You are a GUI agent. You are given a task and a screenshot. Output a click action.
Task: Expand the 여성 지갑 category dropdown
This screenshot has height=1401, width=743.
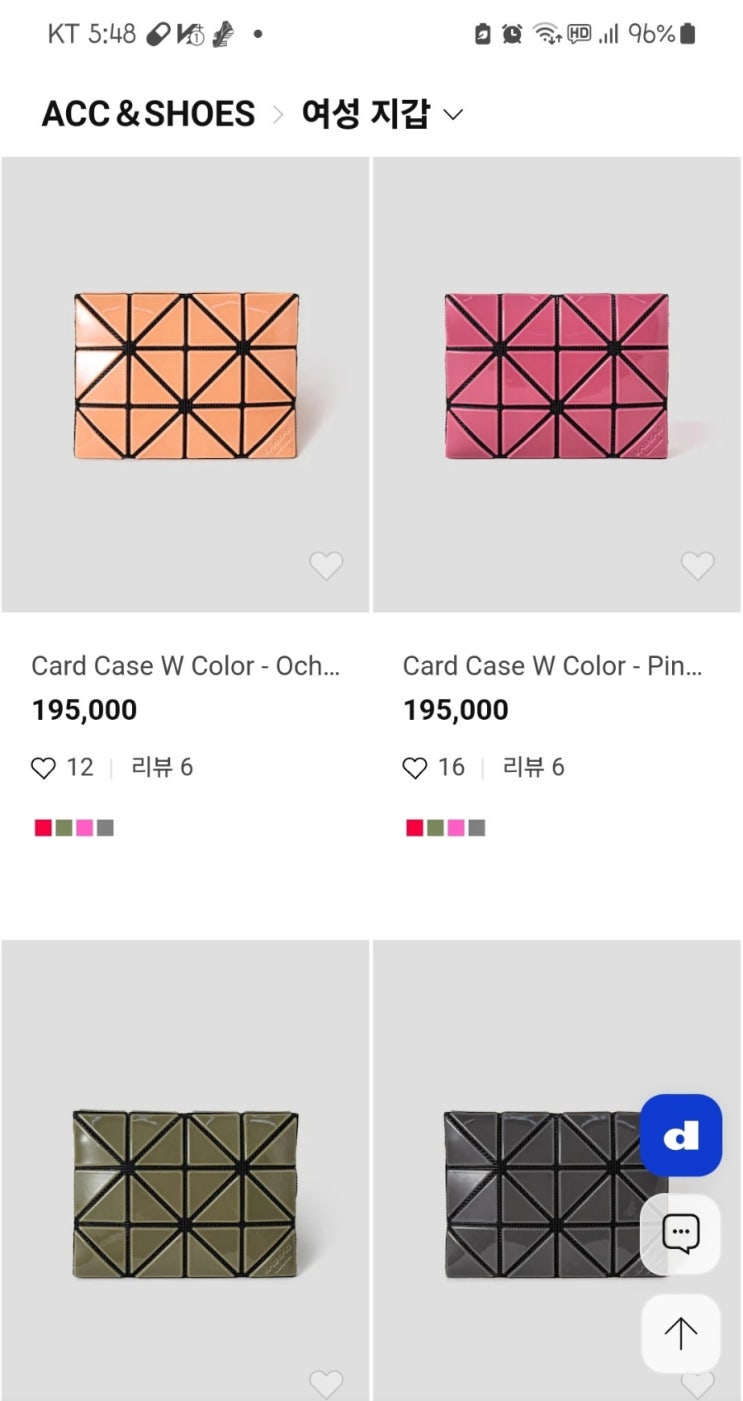click(x=366, y=114)
